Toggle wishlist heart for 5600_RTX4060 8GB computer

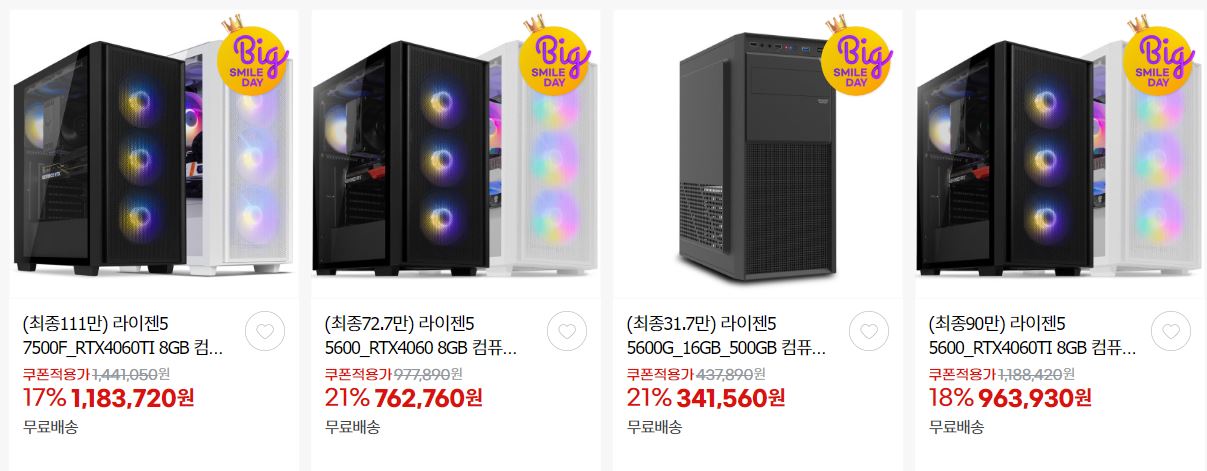point(567,333)
